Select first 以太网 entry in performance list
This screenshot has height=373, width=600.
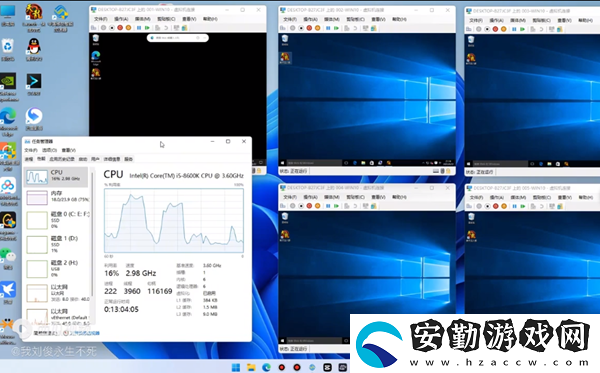(x=57, y=293)
